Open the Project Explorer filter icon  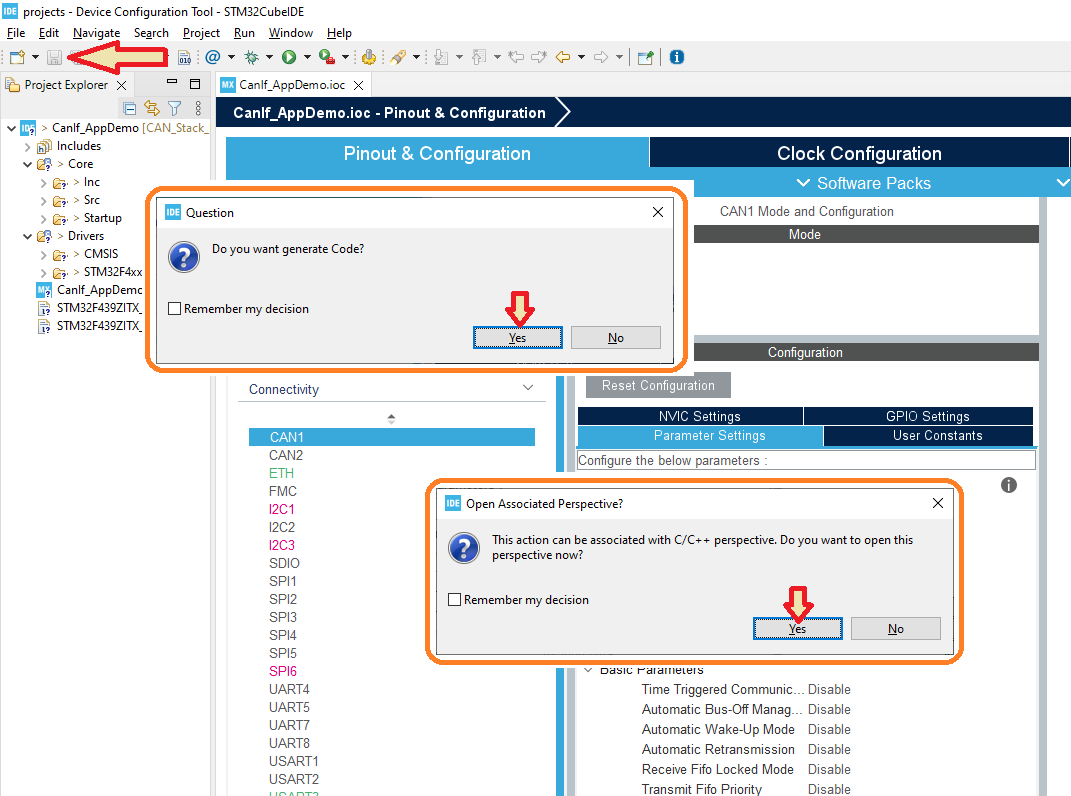175,108
